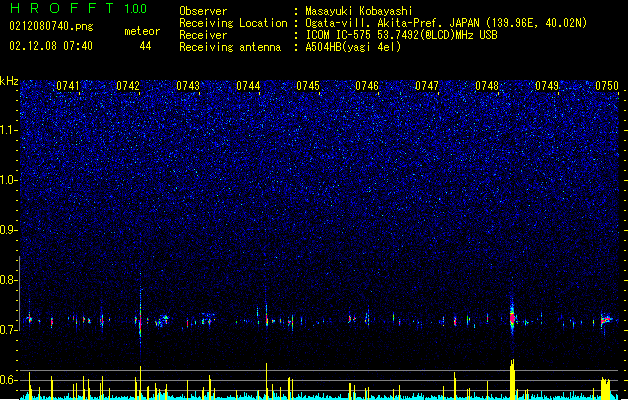
Task: Click the Observer label
Action: tap(203, 11)
